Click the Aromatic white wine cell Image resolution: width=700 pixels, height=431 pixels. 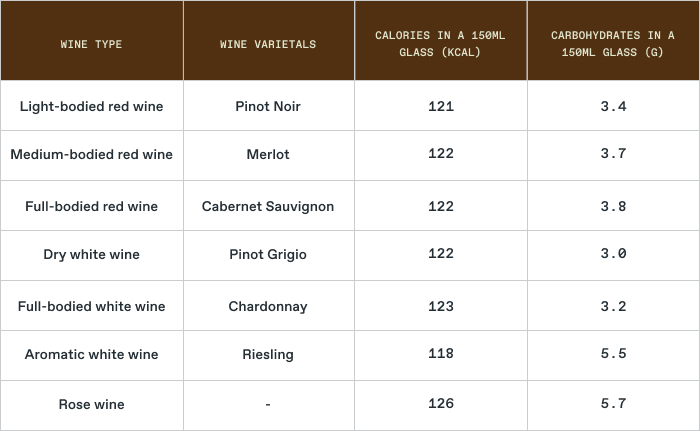coord(91,354)
